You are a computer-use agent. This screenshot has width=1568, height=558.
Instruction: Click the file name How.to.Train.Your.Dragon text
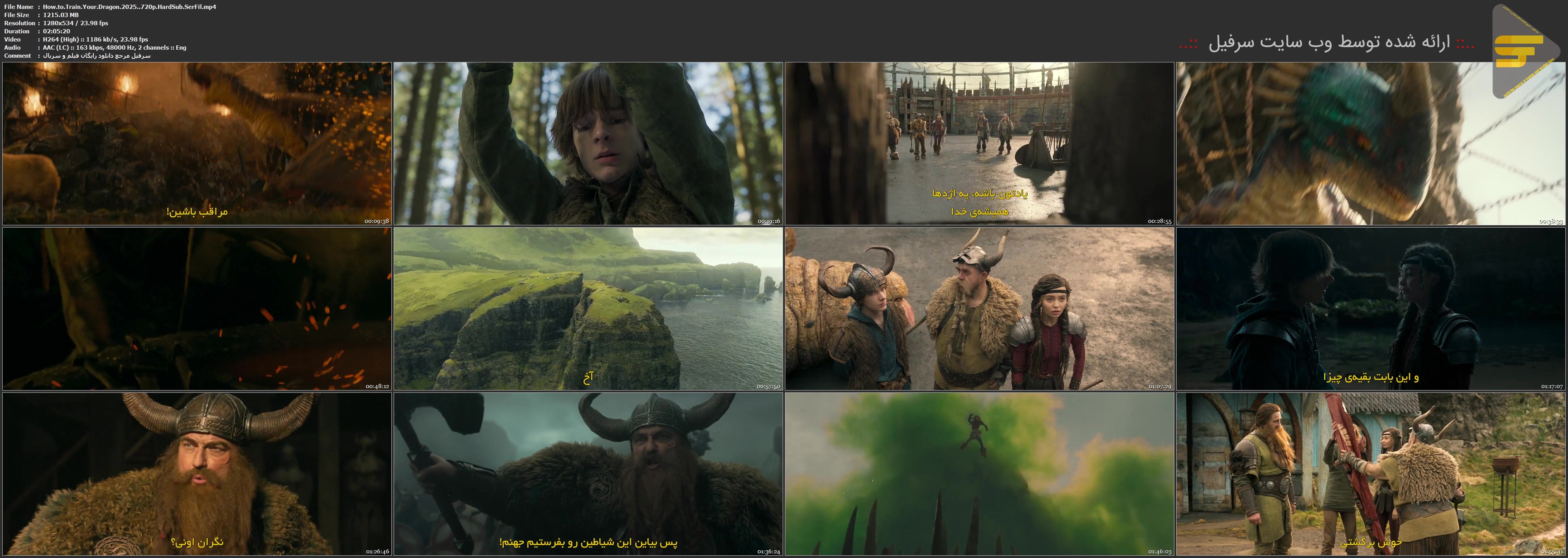pos(129,7)
